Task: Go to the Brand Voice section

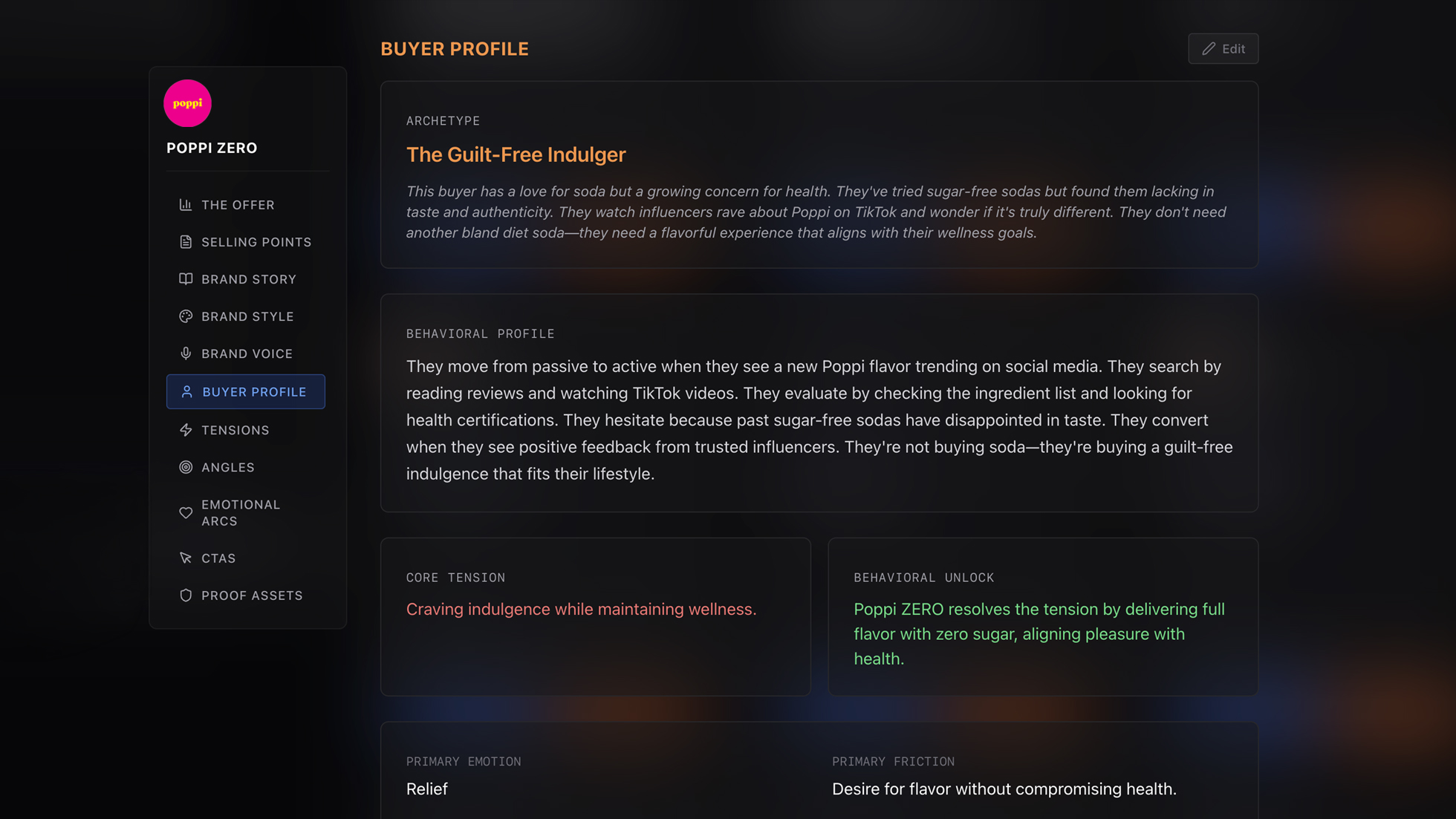Action: pos(247,353)
